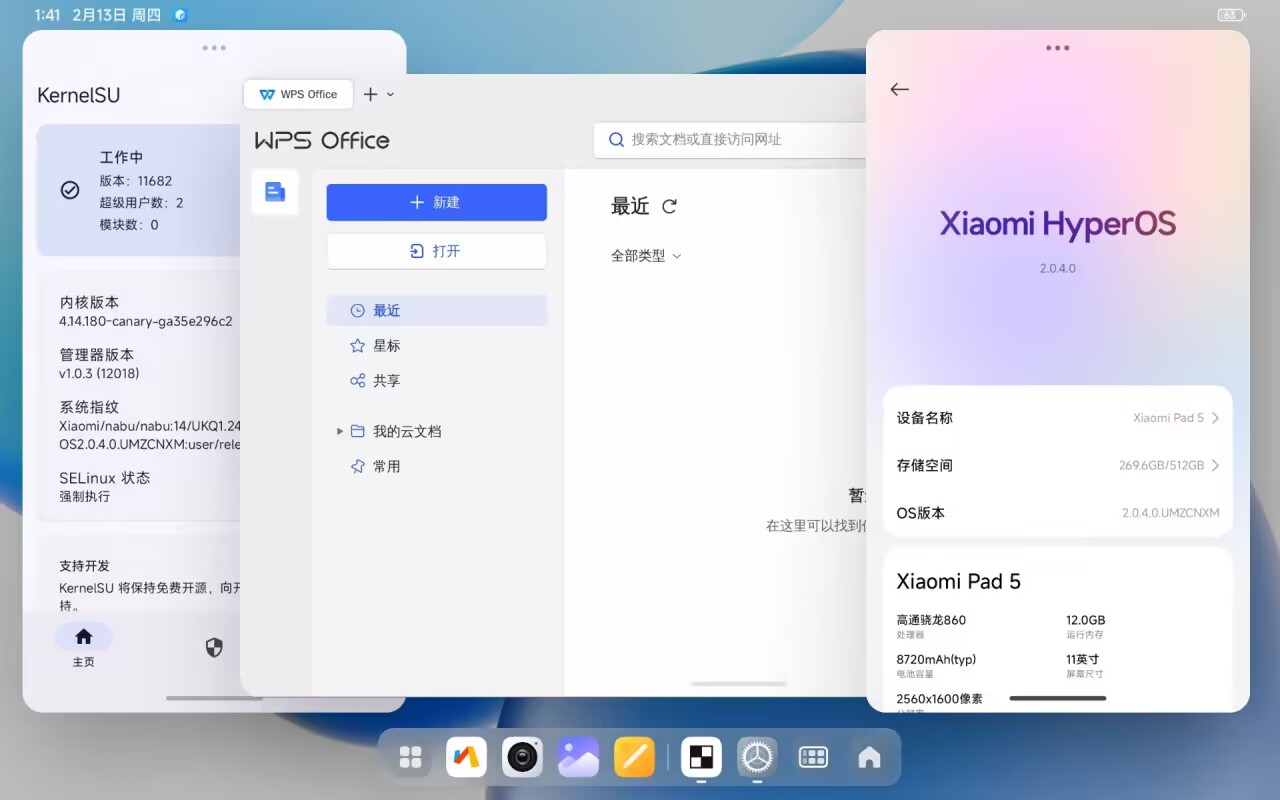Open the app drawer from the dock
1280x800 pixels.
(x=410, y=757)
